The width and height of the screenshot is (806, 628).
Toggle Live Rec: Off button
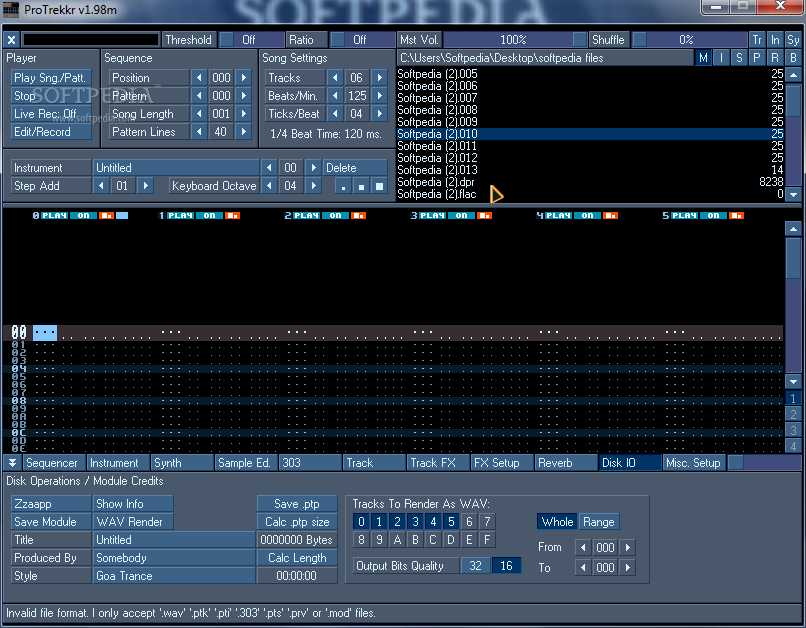coord(51,114)
